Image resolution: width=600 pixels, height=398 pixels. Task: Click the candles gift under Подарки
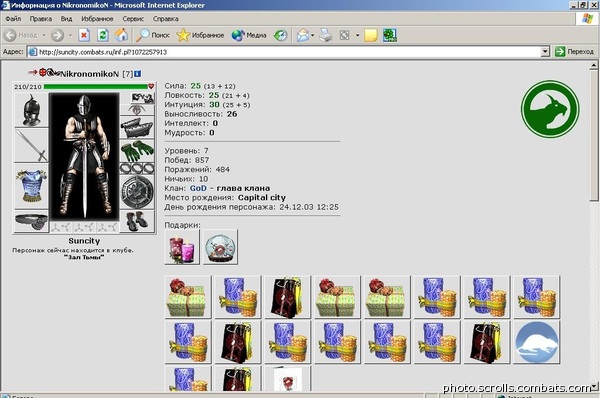(182, 247)
